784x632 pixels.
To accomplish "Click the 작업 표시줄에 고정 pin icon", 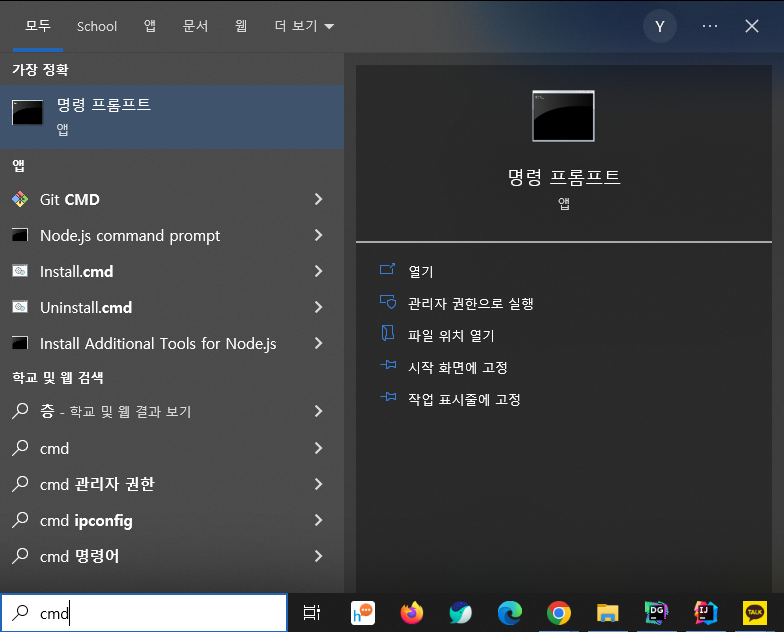I will pyautogui.click(x=388, y=397).
